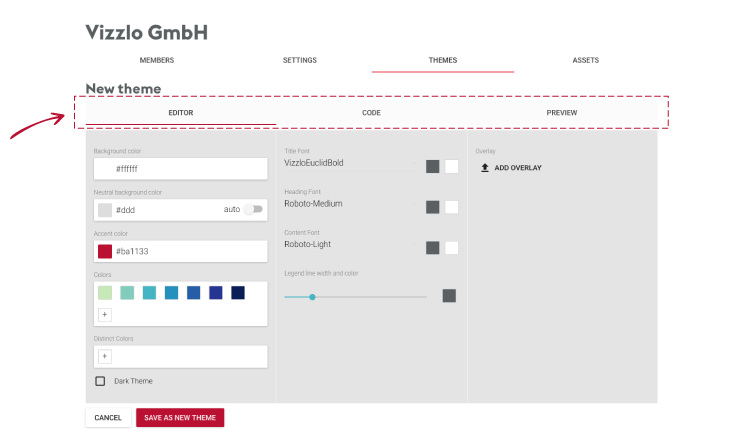
Task: Add a distinct color with plus button
Action: point(105,356)
